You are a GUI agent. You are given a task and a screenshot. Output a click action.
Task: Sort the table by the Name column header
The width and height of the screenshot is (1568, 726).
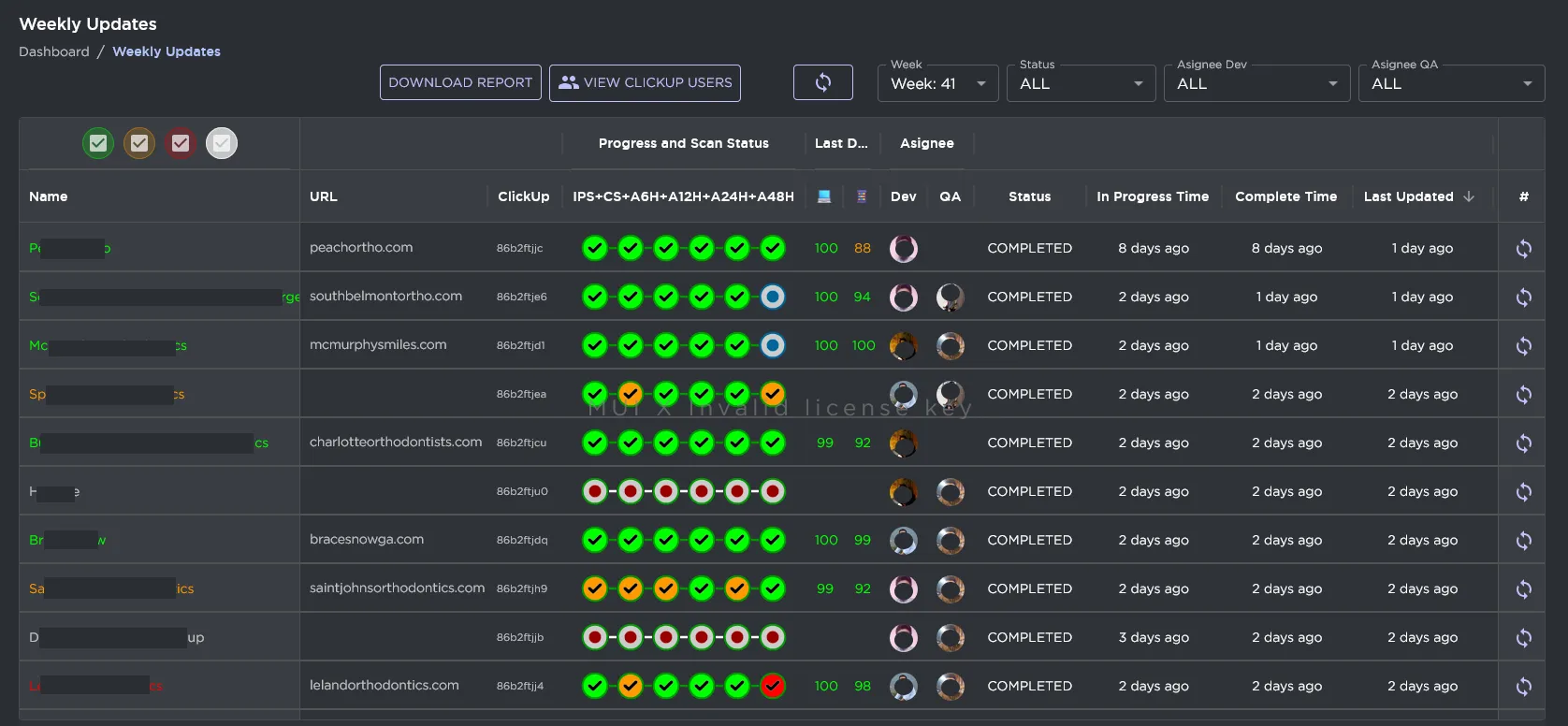coord(49,196)
